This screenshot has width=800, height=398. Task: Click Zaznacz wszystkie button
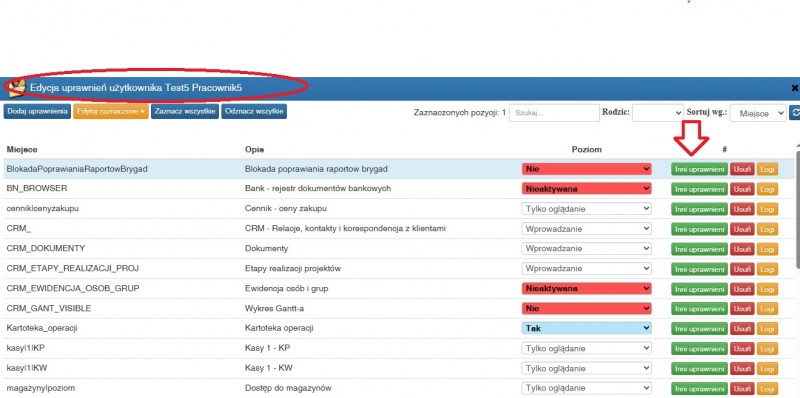click(185, 112)
